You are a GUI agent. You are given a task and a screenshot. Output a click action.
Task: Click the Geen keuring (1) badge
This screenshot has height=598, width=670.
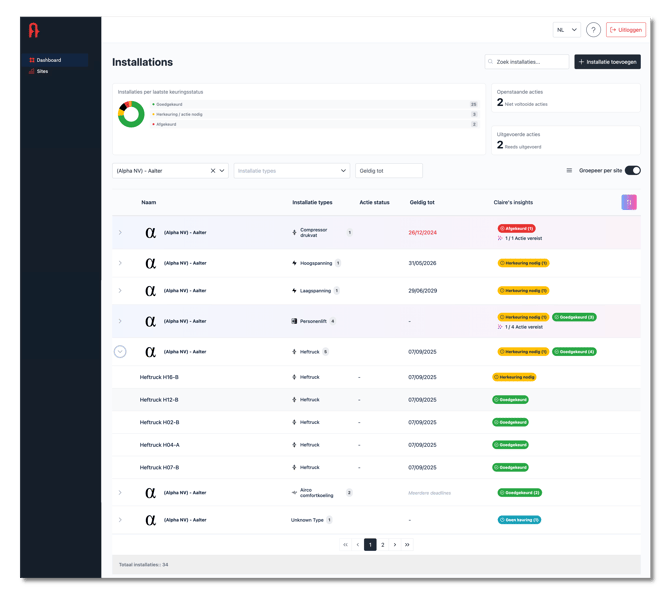[x=519, y=520]
